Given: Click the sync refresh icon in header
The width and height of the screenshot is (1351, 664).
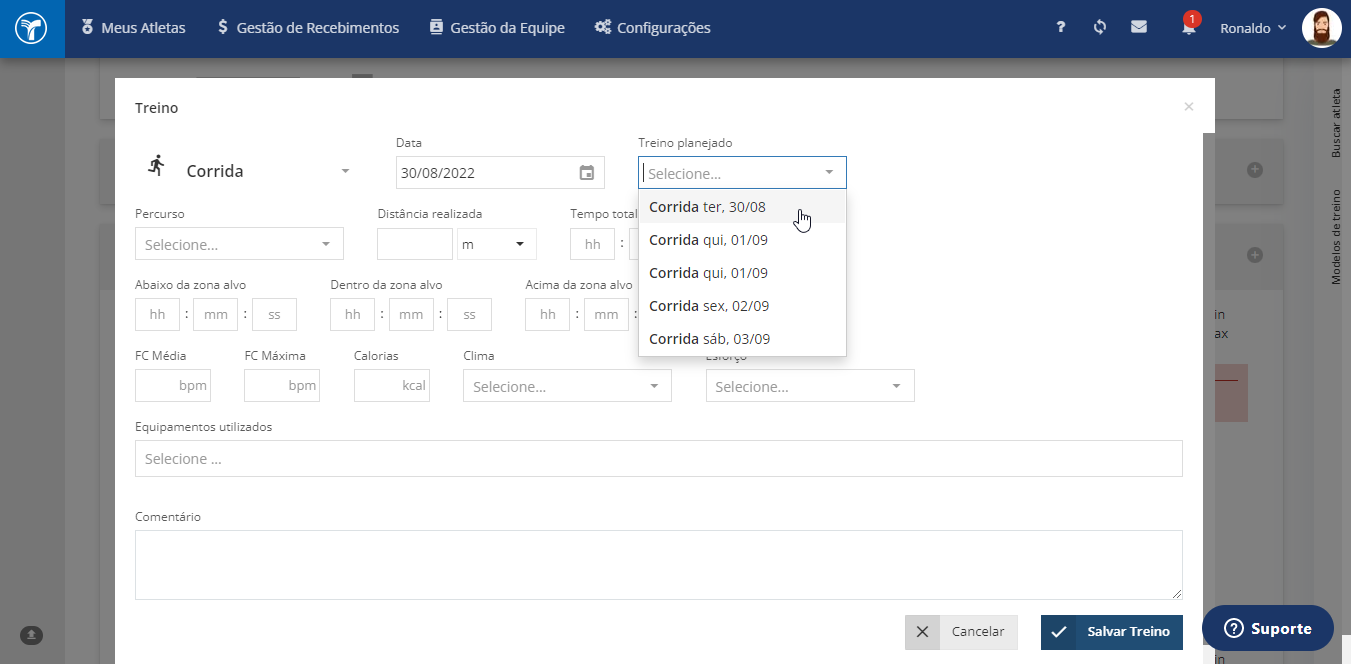Looking at the screenshot, I should [x=1100, y=28].
